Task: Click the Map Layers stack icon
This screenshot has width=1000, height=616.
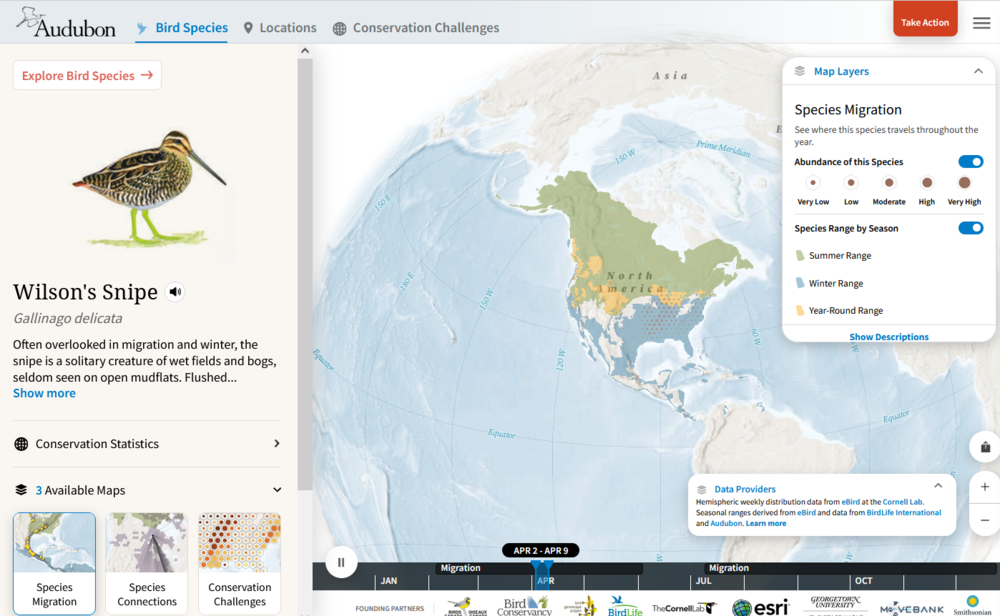Action: (x=800, y=71)
